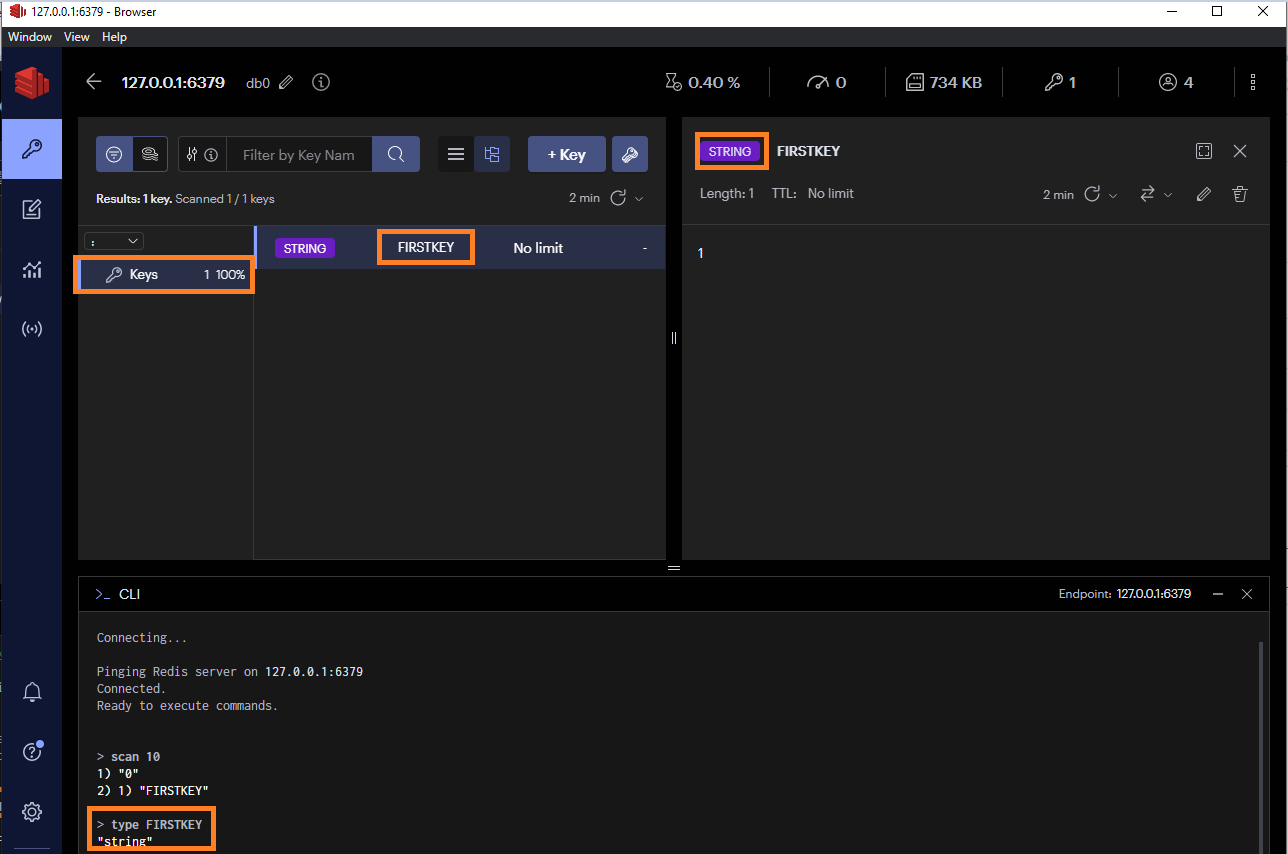Open the Window menu
1288x854 pixels.
(30, 37)
